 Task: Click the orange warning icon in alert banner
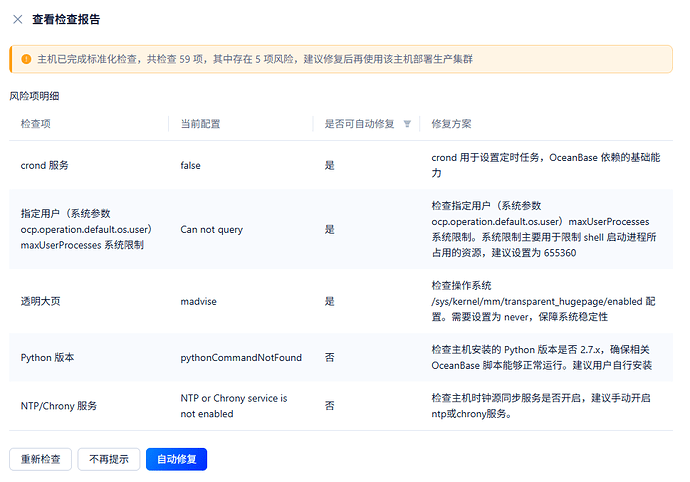click(x=26, y=59)
